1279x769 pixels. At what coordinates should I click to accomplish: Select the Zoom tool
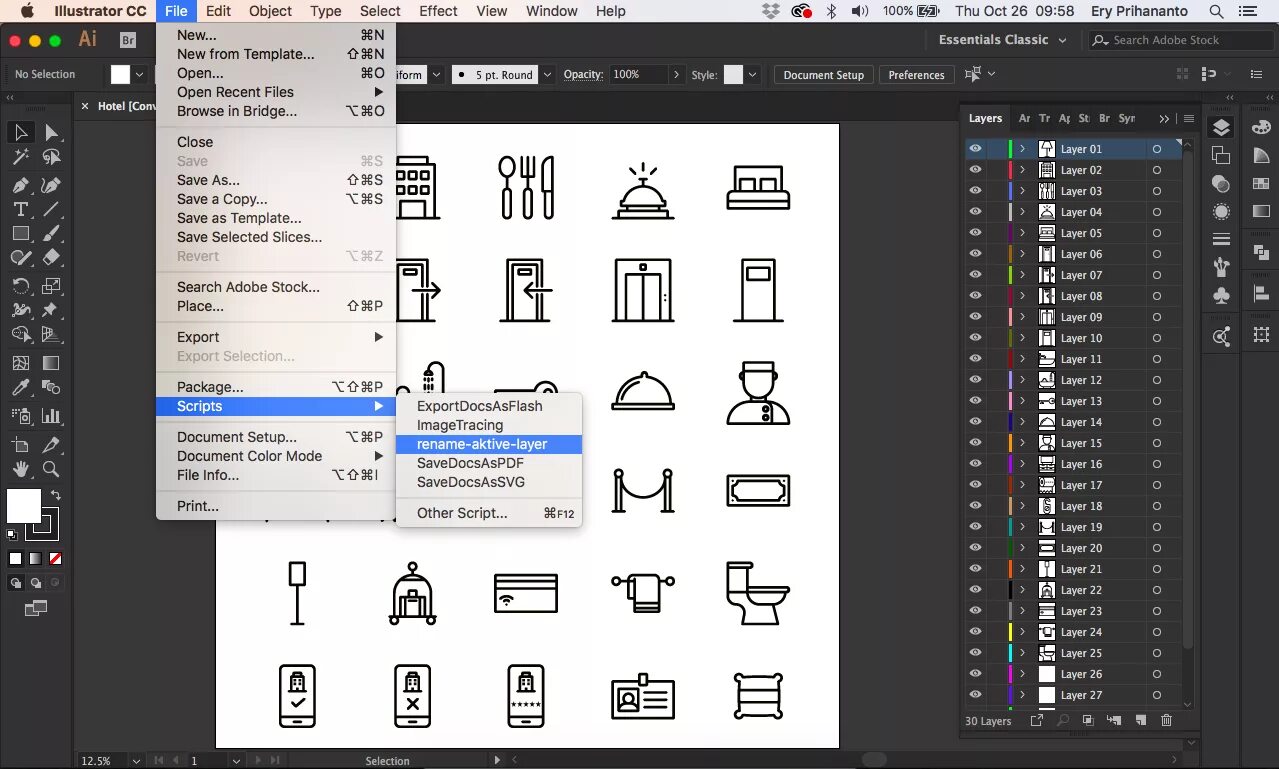(51, 468)
